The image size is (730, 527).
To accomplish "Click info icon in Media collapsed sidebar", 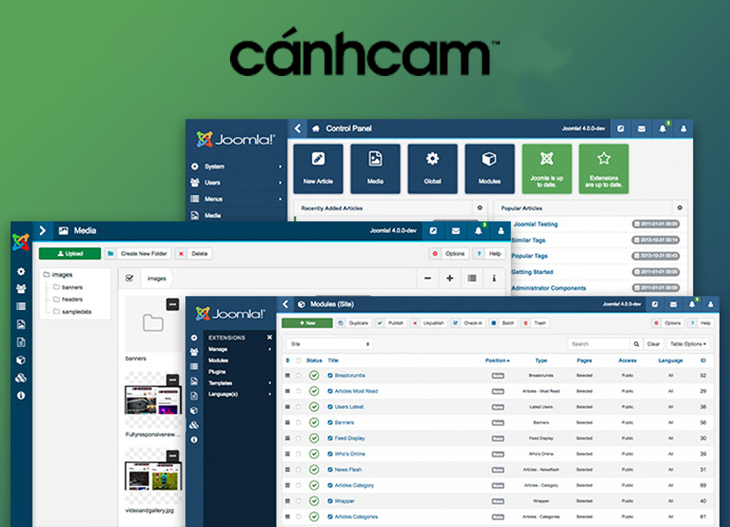I will (21, 395).
